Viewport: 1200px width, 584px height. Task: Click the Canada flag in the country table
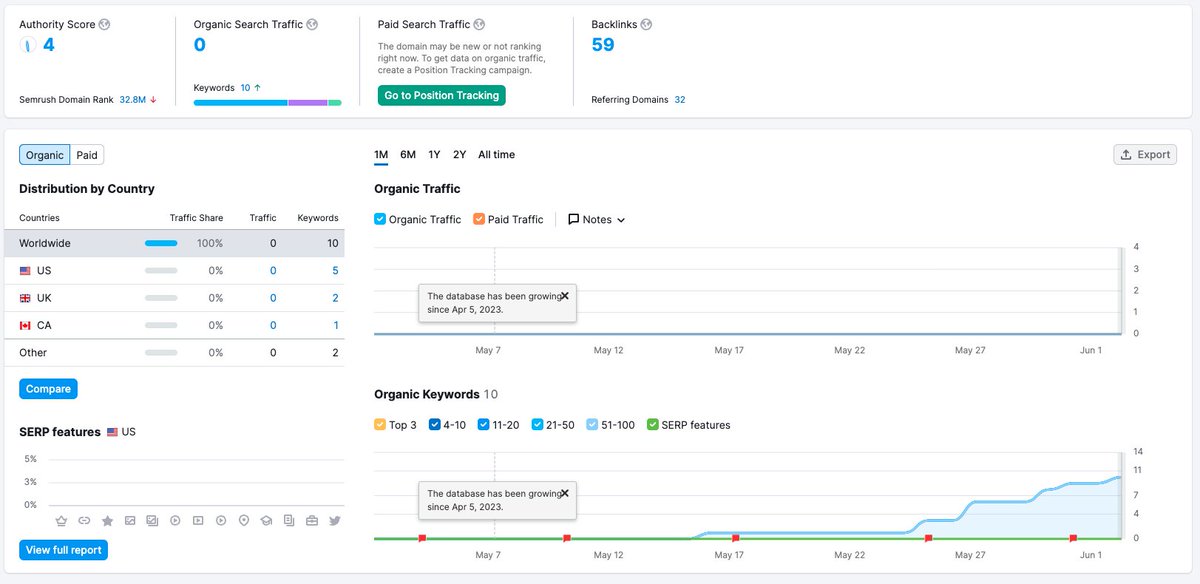click(25, 325)
